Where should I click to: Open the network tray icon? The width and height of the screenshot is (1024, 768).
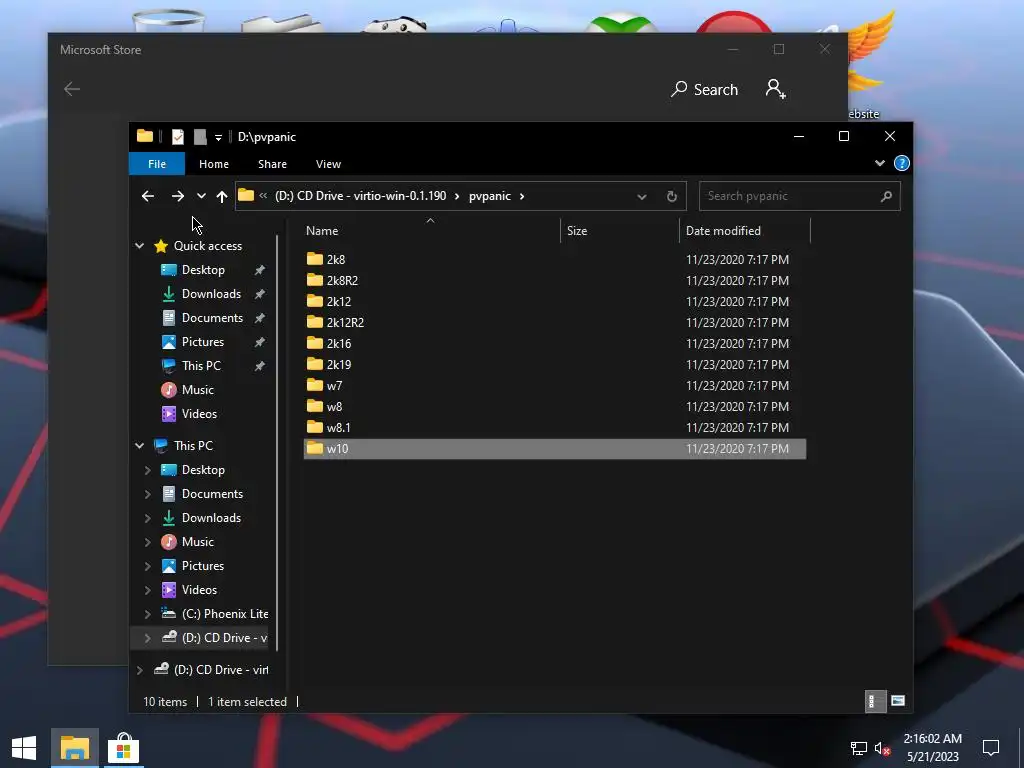point(858,748)
